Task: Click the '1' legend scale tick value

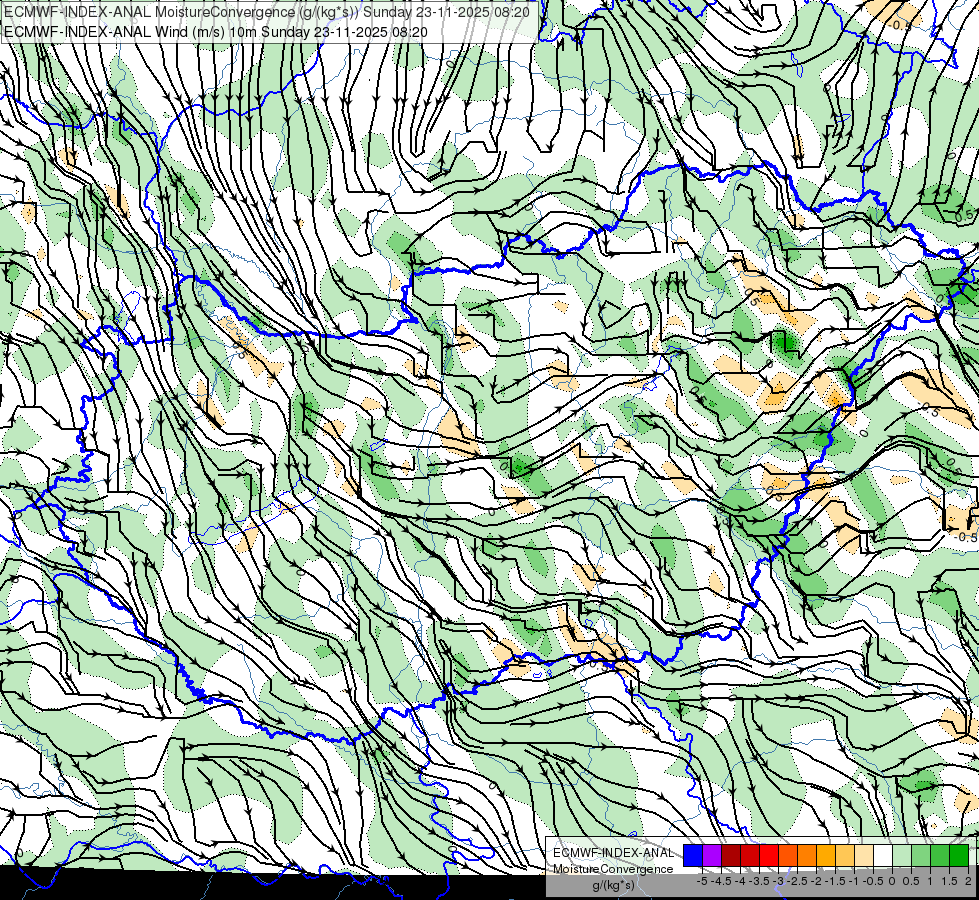Action: [x=930, y=881]
